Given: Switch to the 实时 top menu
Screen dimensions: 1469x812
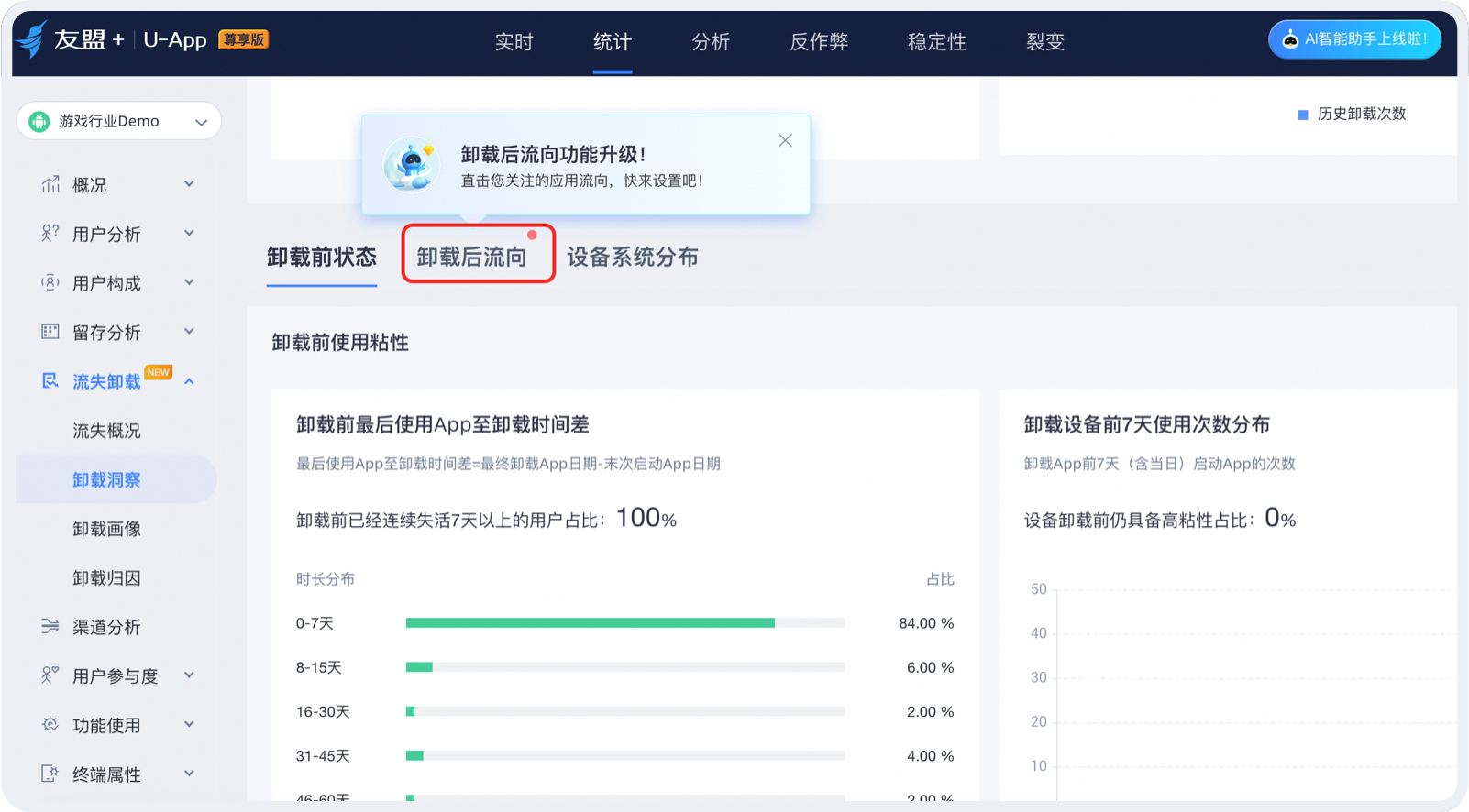Looking at the screenshot, I should tap(514, 42).
